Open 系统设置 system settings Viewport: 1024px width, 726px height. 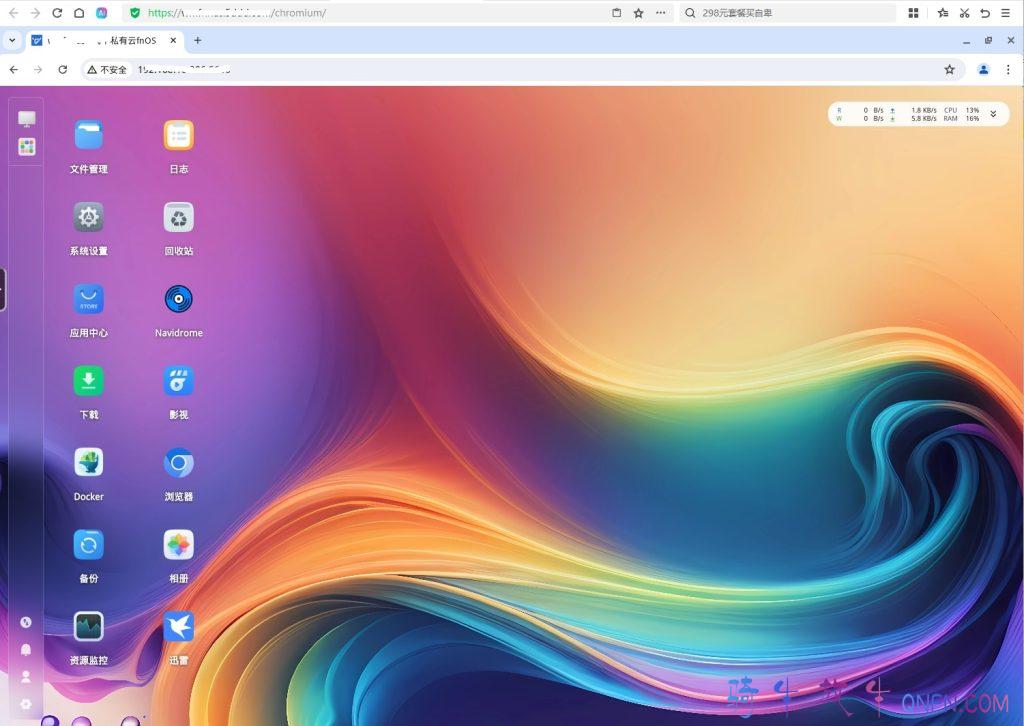tap(89, 218)
